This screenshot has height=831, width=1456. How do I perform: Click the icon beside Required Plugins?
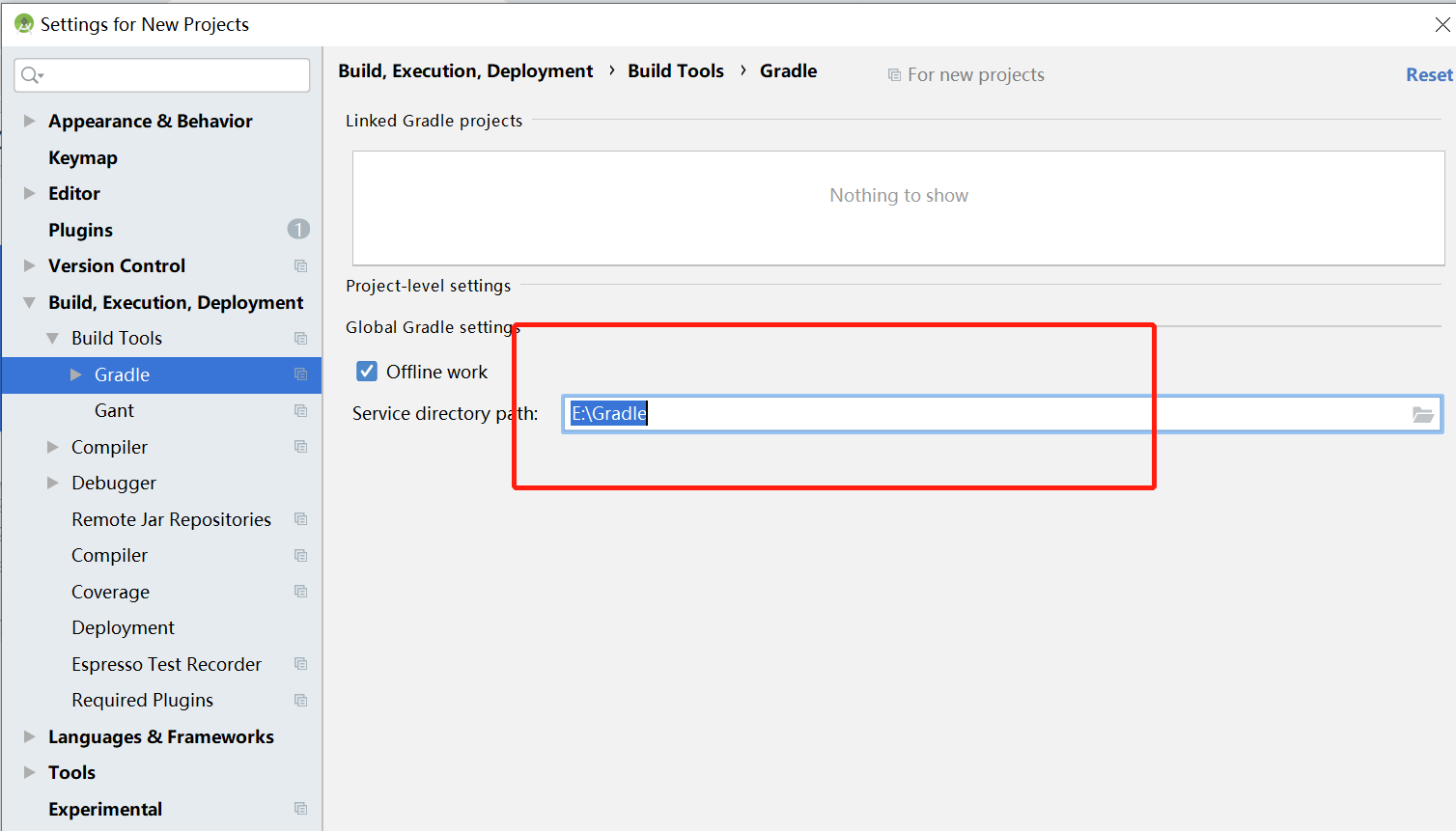coord(300,700)
